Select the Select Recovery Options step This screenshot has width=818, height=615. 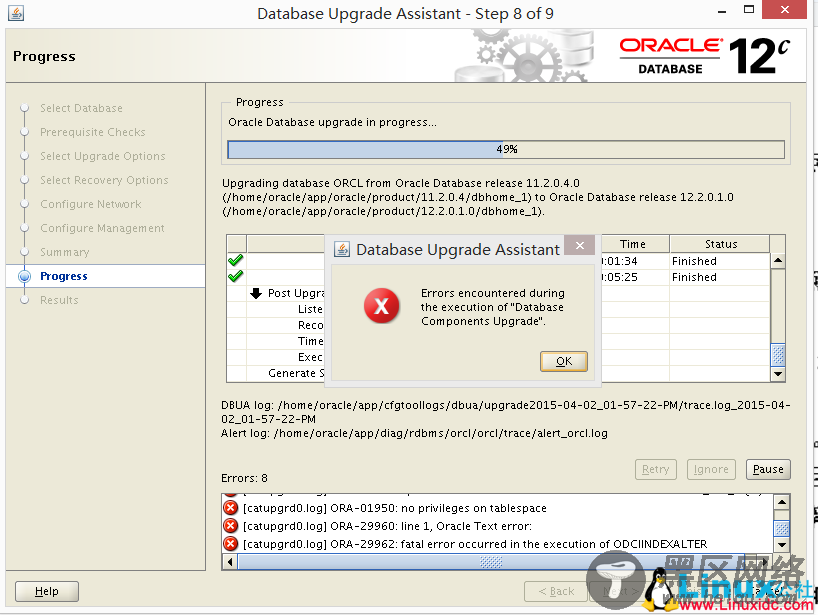pyautogui.click(x=104, y=180)
